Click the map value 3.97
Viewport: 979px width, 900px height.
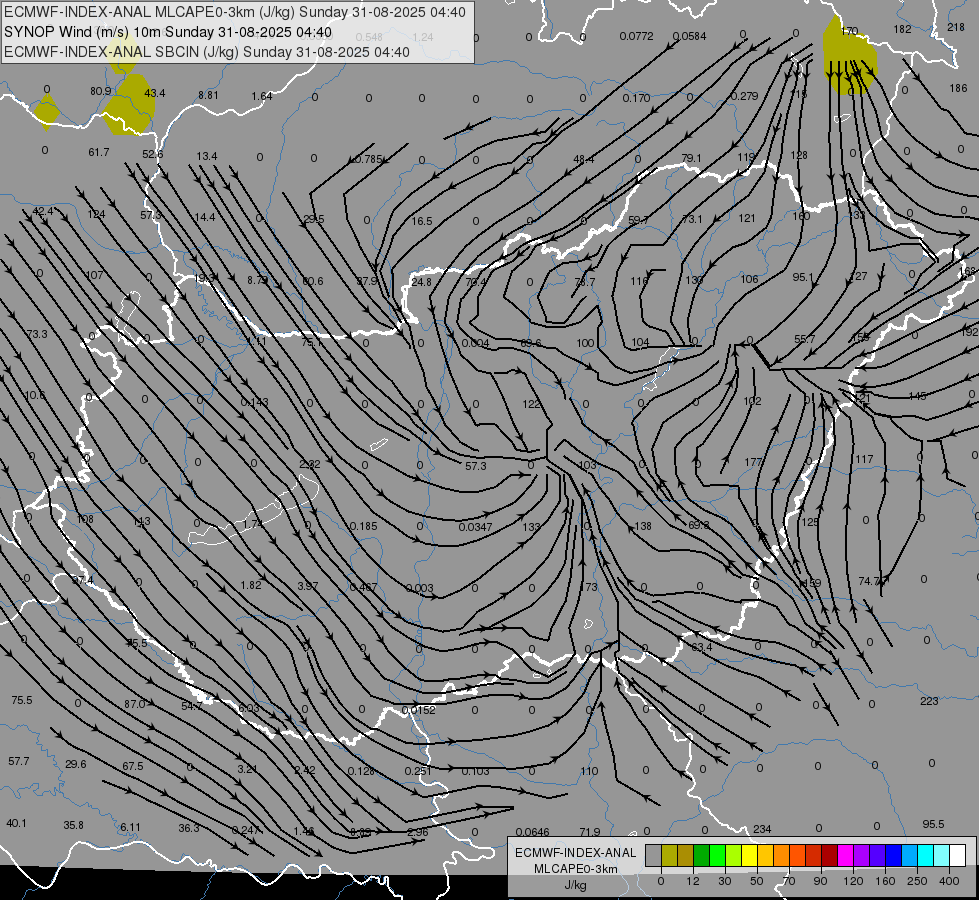point(307,586)
